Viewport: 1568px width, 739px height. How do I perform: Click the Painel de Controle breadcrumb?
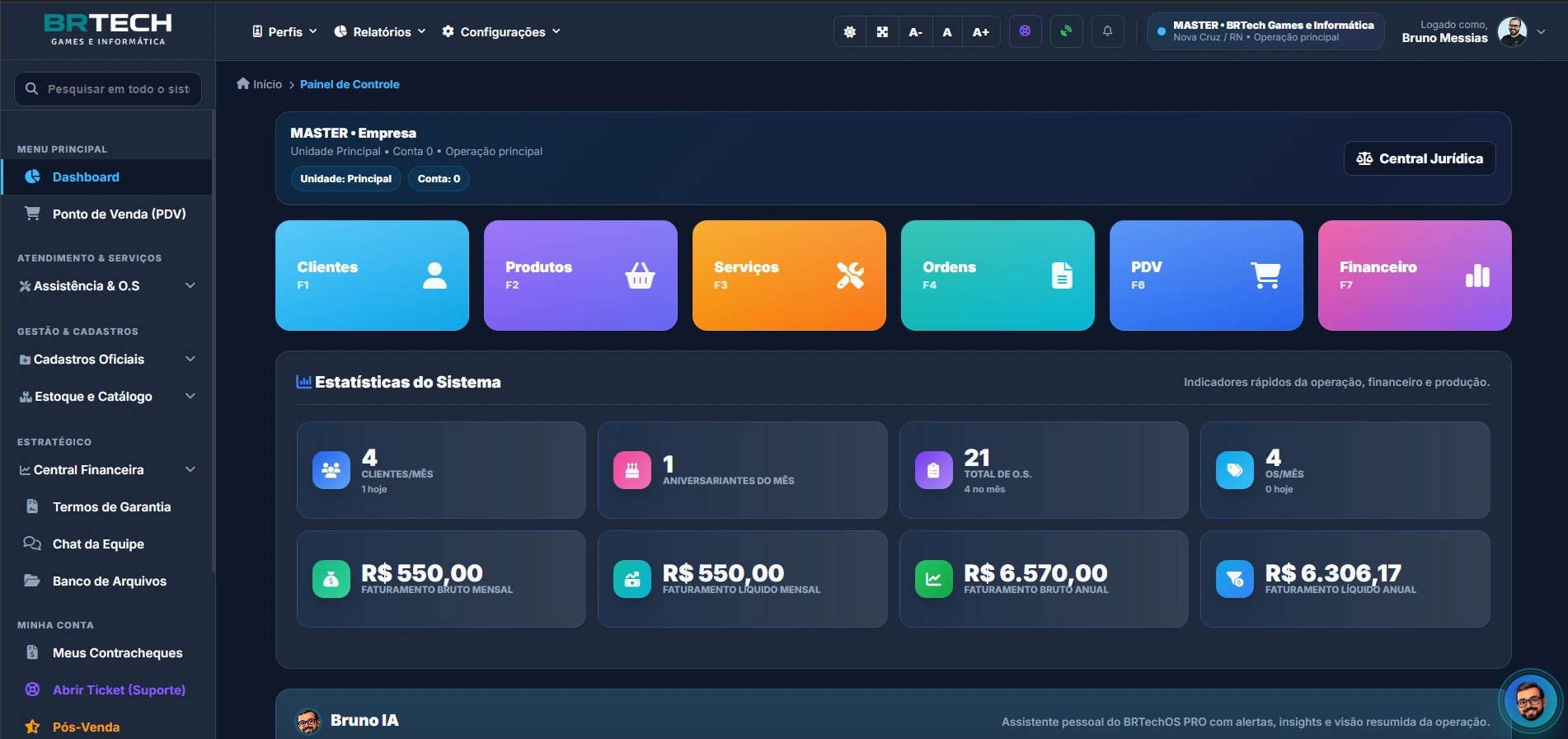[350, 84]
